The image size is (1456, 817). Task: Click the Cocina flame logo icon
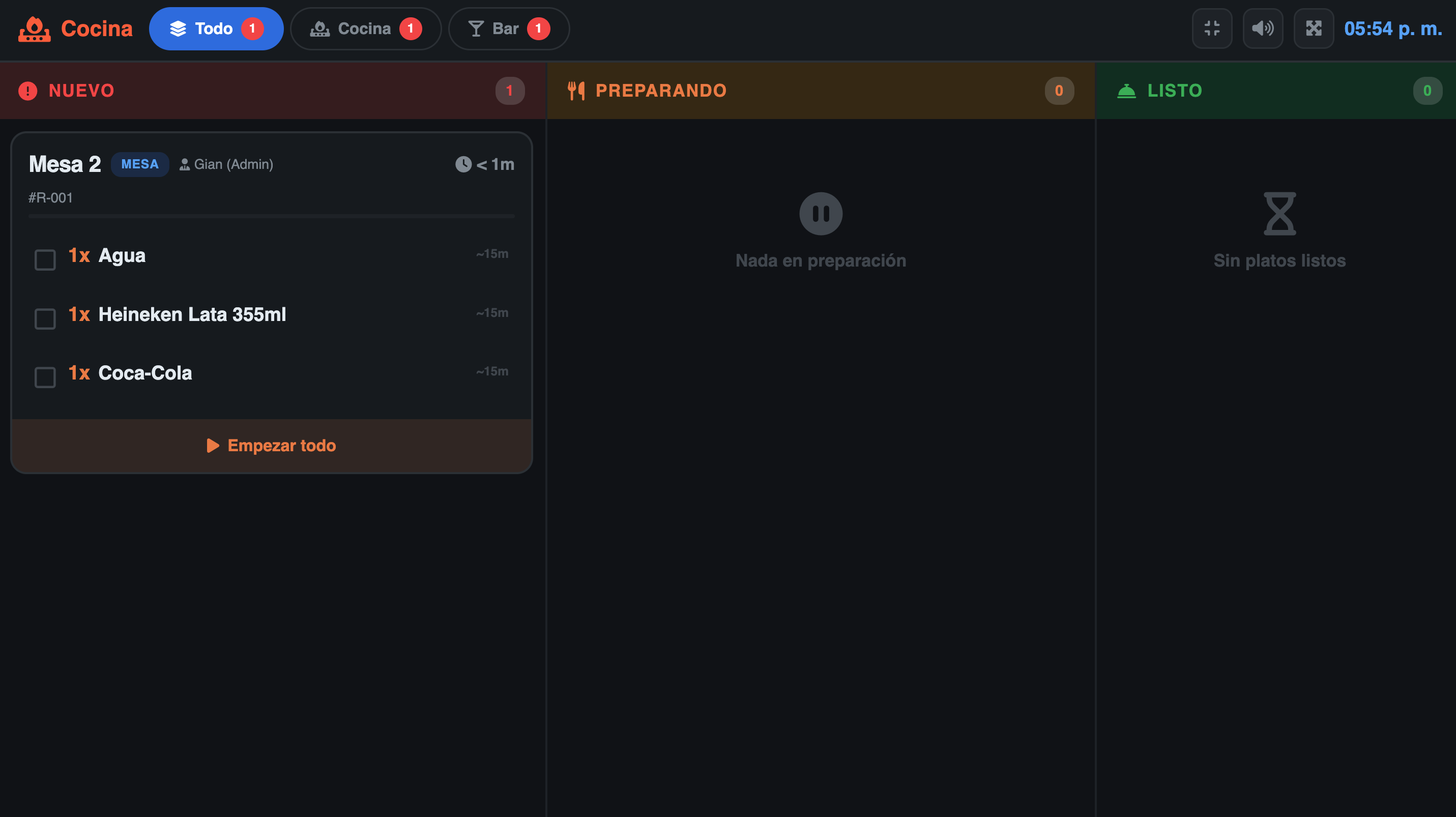click(35, 29)
